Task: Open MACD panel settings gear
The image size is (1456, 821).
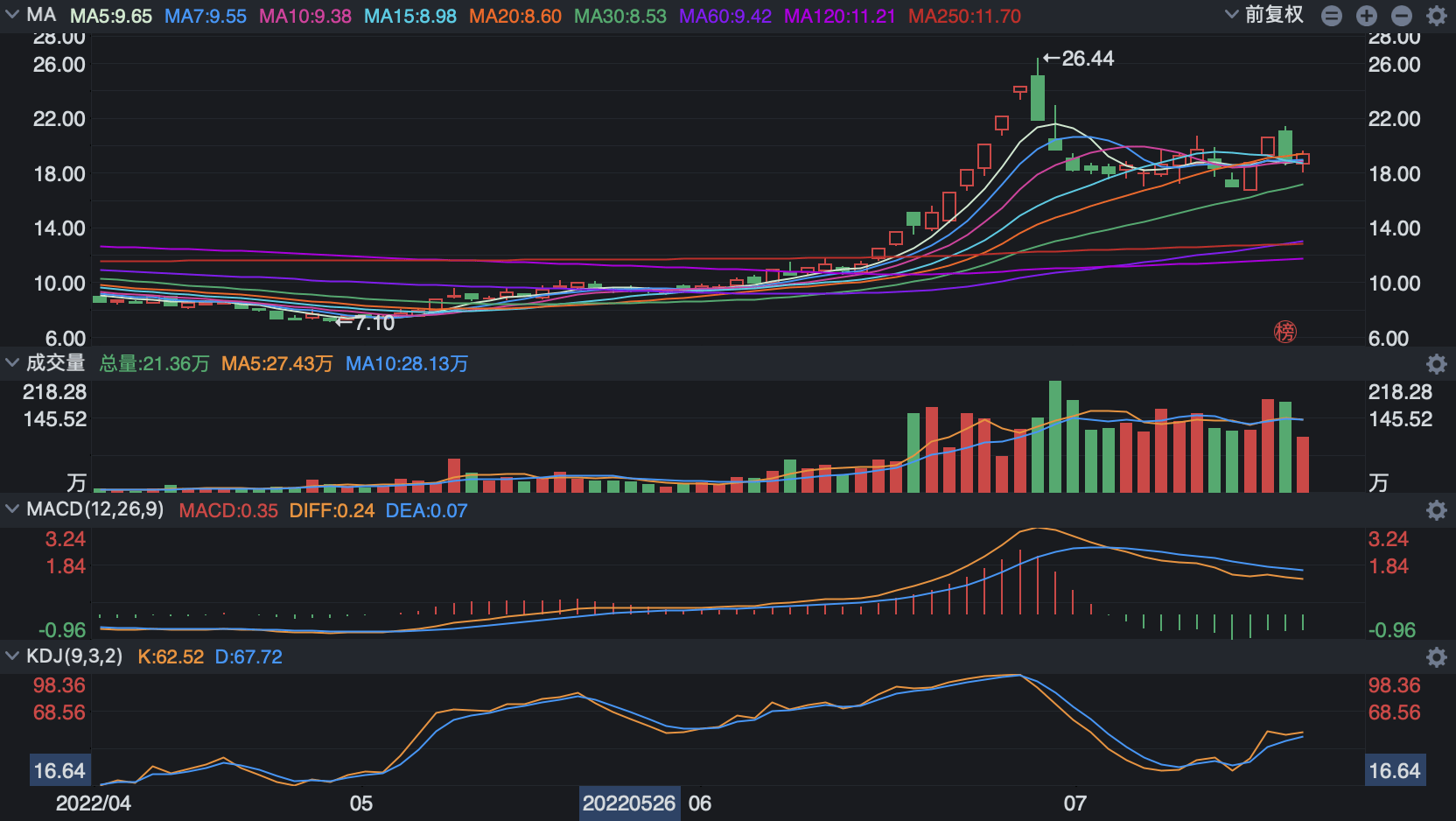Action: click(1437, 510)
